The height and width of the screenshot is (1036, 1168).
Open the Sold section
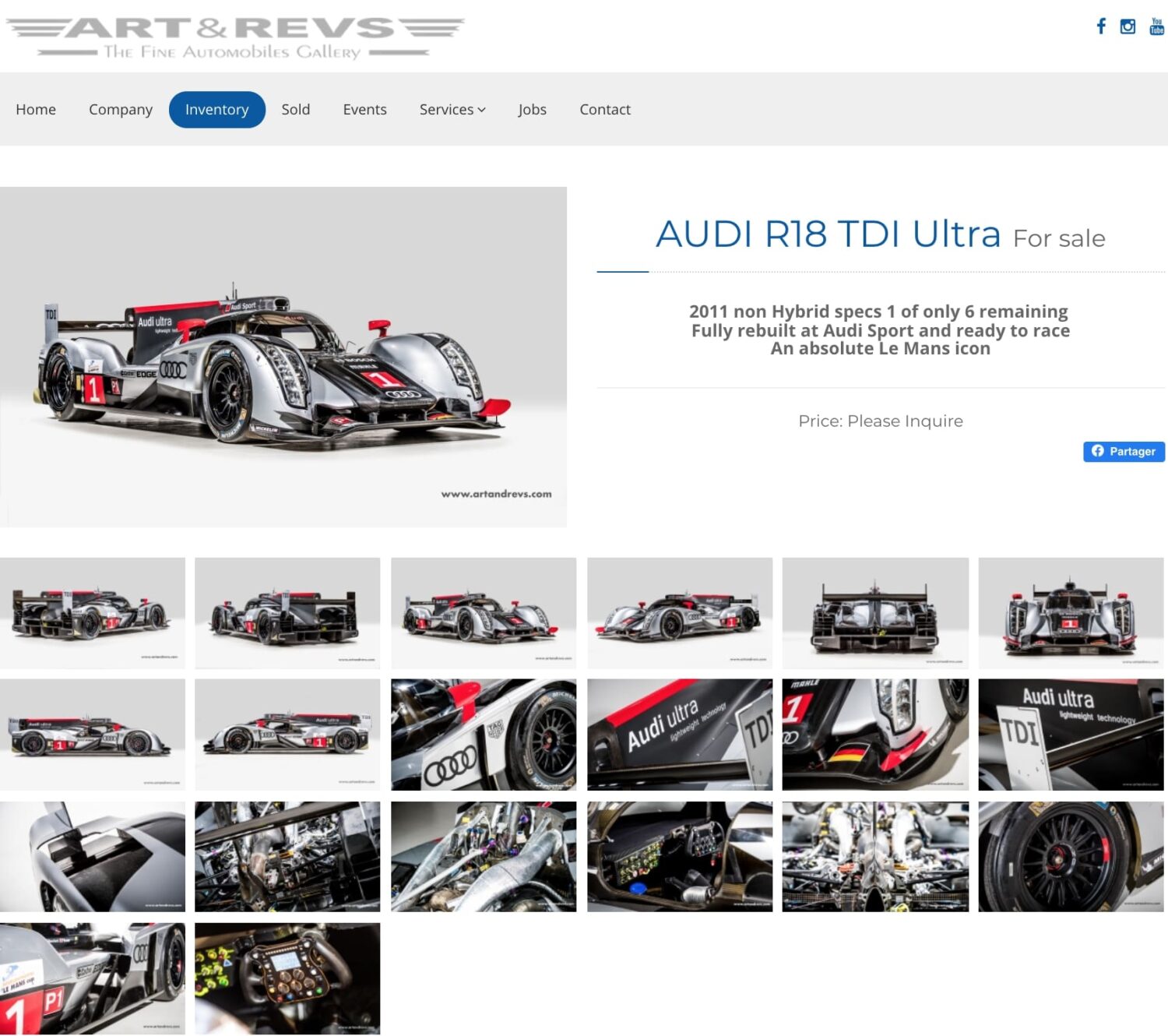[296, 109]
